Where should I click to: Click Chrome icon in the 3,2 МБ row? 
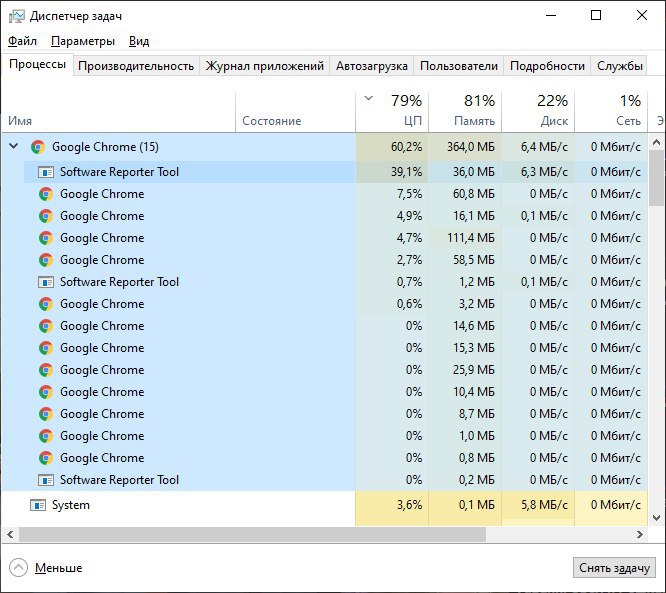(46, 304)
